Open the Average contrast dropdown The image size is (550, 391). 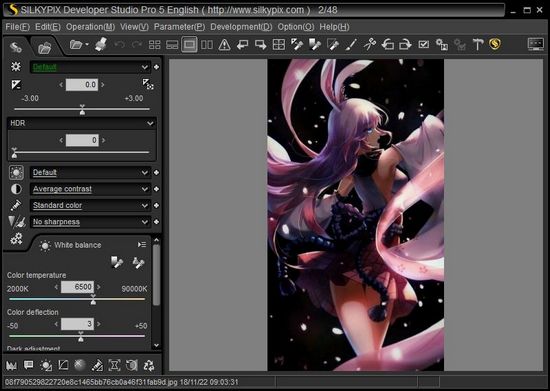tap(90, 189)
